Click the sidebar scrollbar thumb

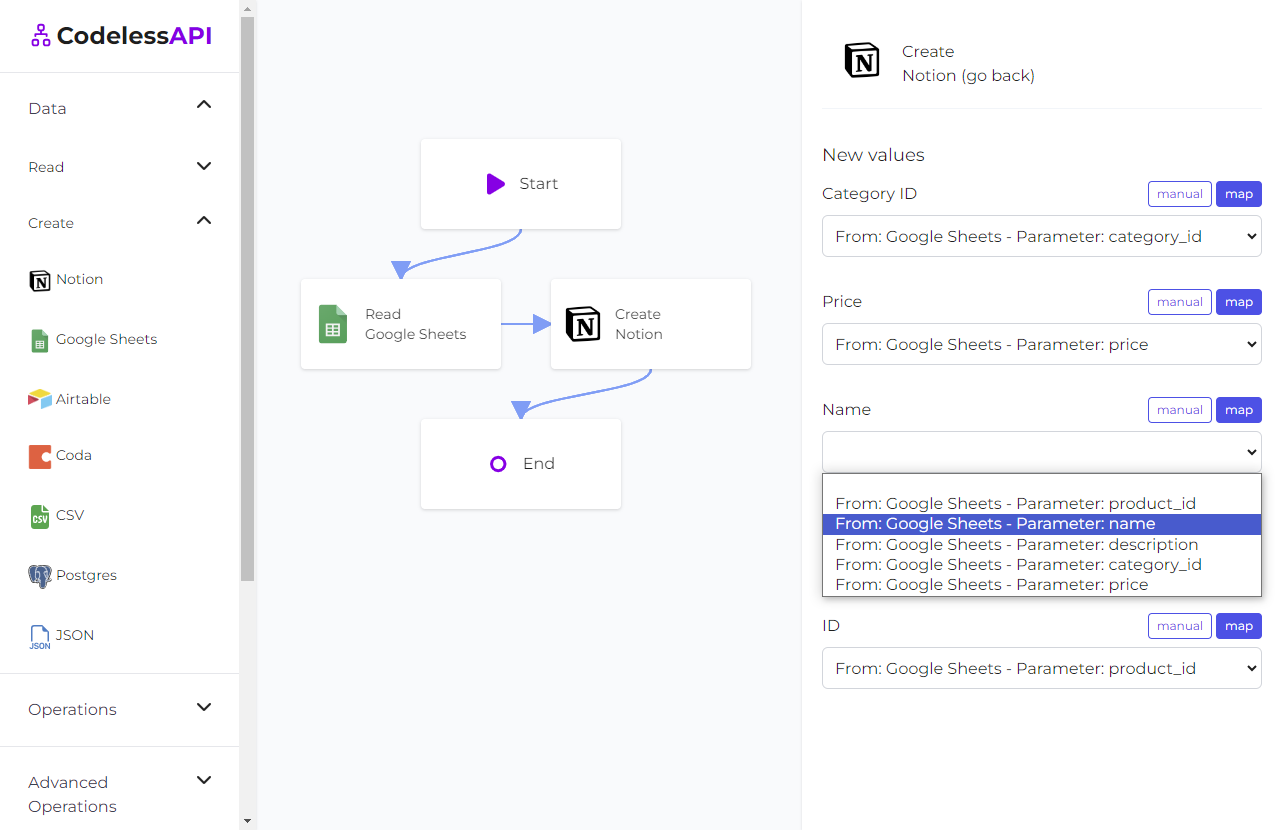click(x=248, y=298)
